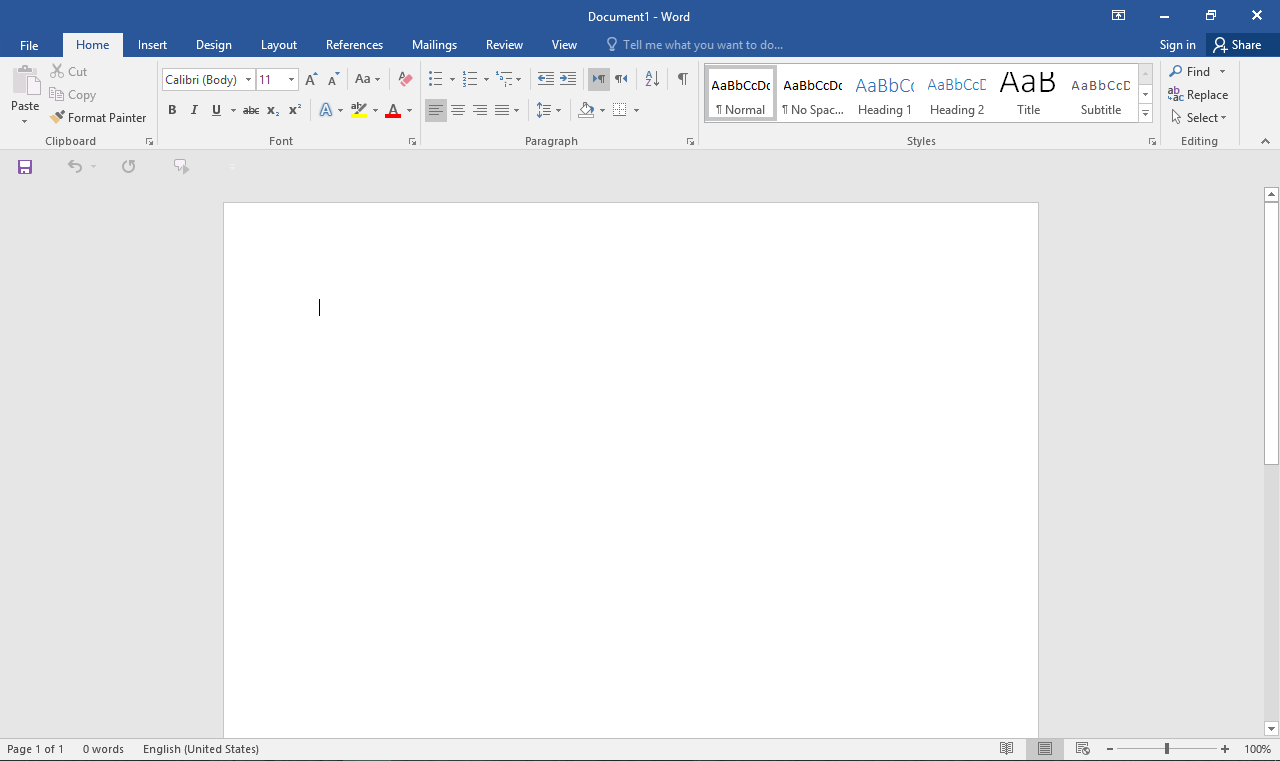
Task: Save document from Quick Access Toolbar
Action: [25, 167]
